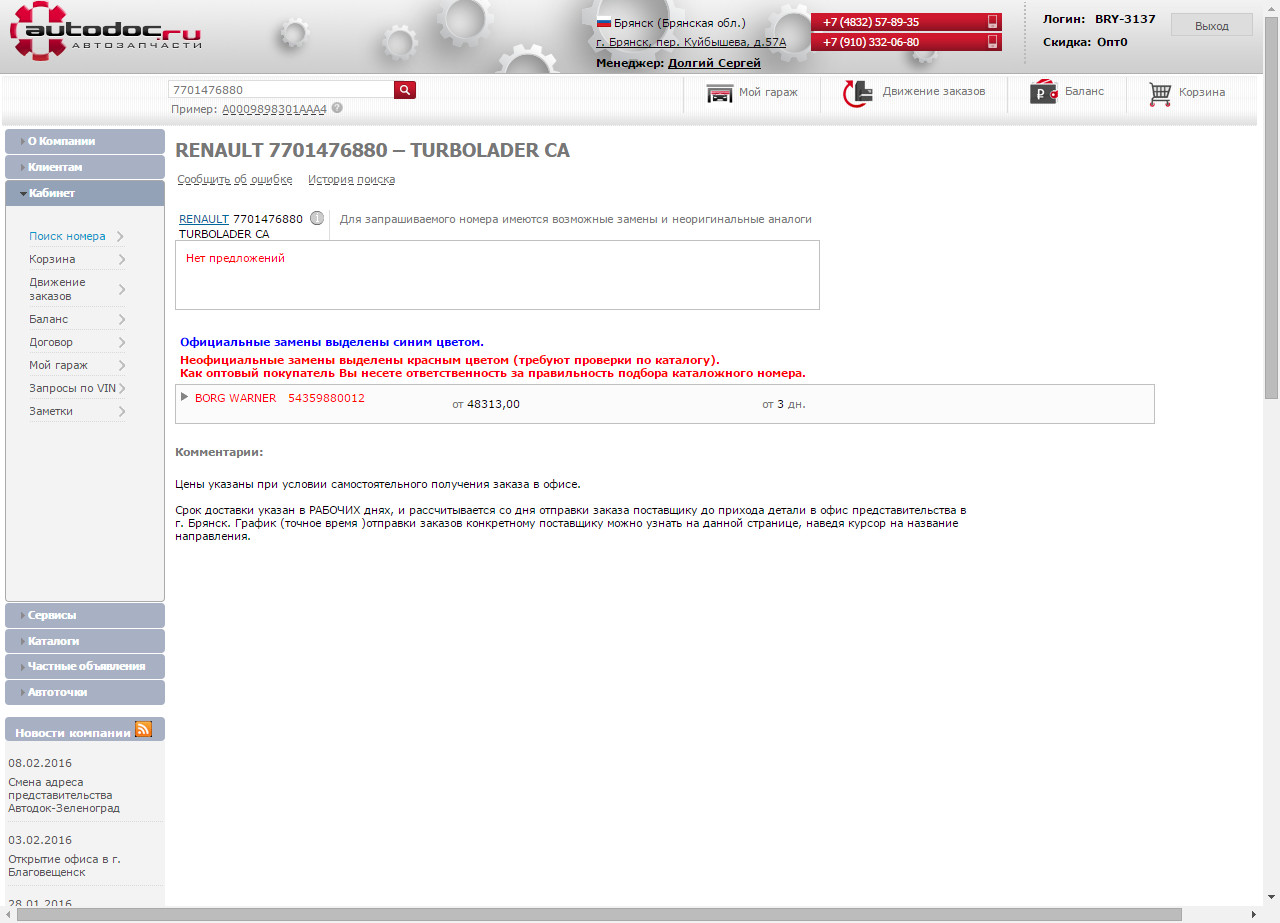Click the Russian flag region icon
1280x923 pixels.
pos(604,22)
